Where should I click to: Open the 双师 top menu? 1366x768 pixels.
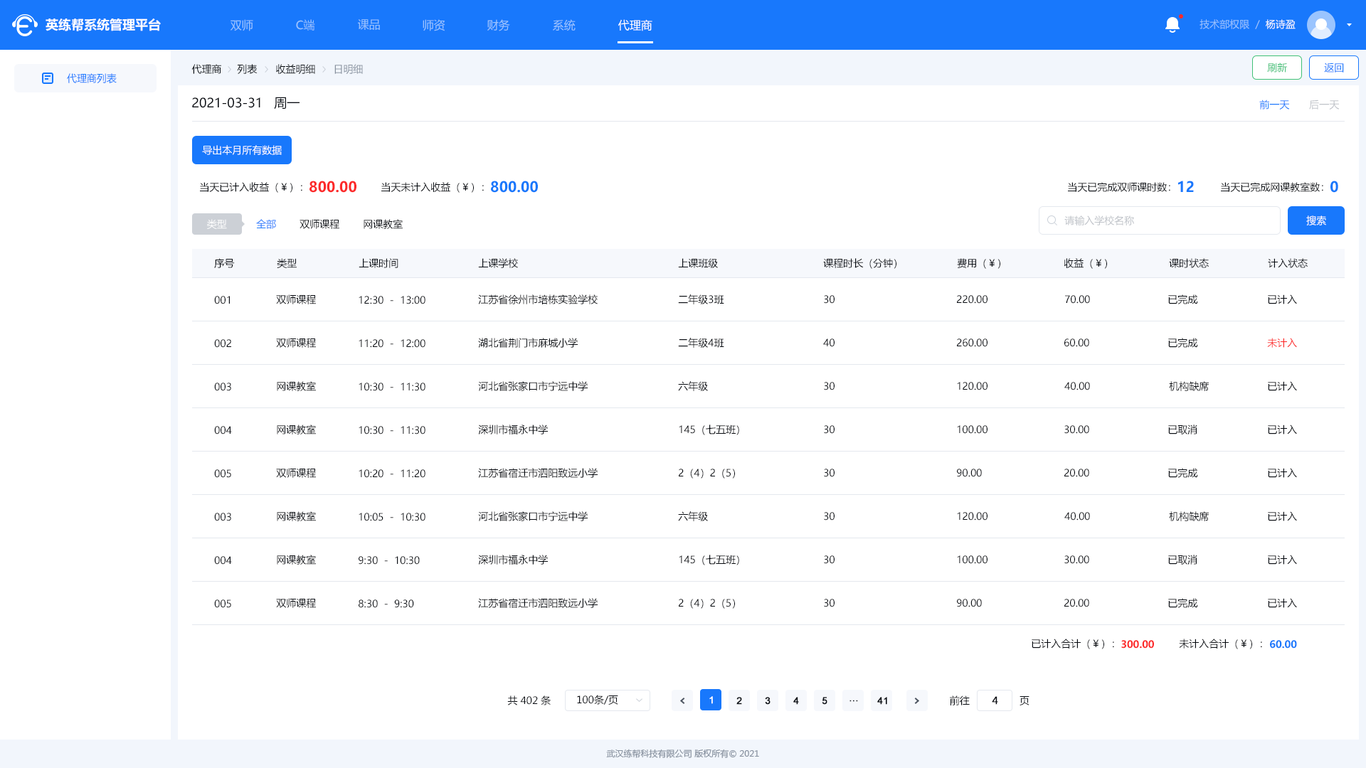click(x=241, y=25)
